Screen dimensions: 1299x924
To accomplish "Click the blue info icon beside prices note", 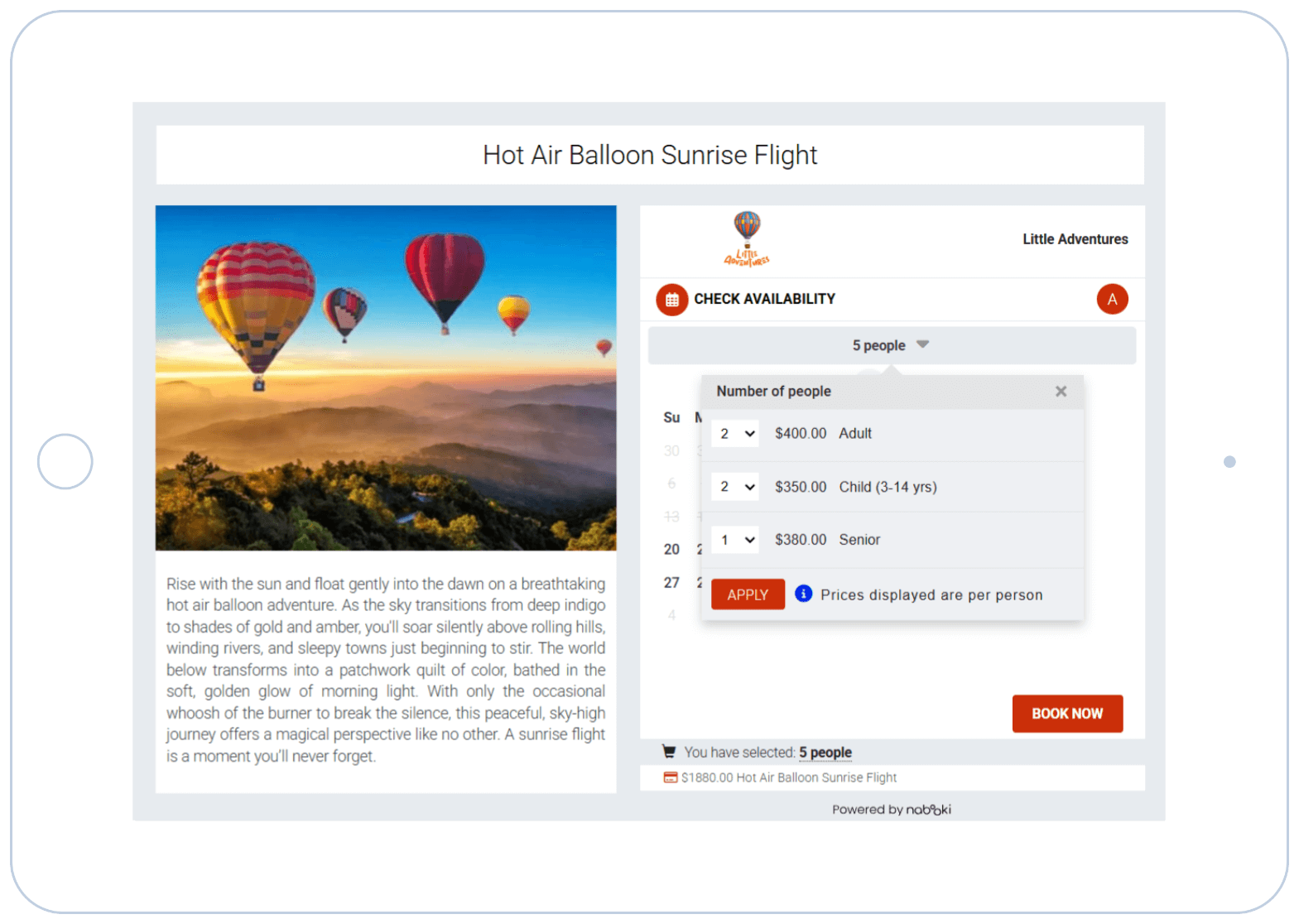I will click(803, 594).
